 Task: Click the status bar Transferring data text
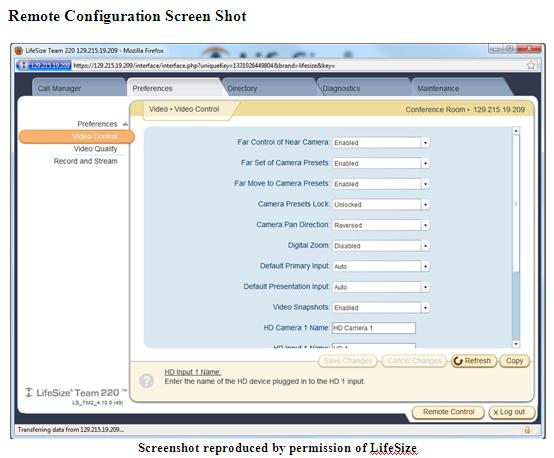71,430
